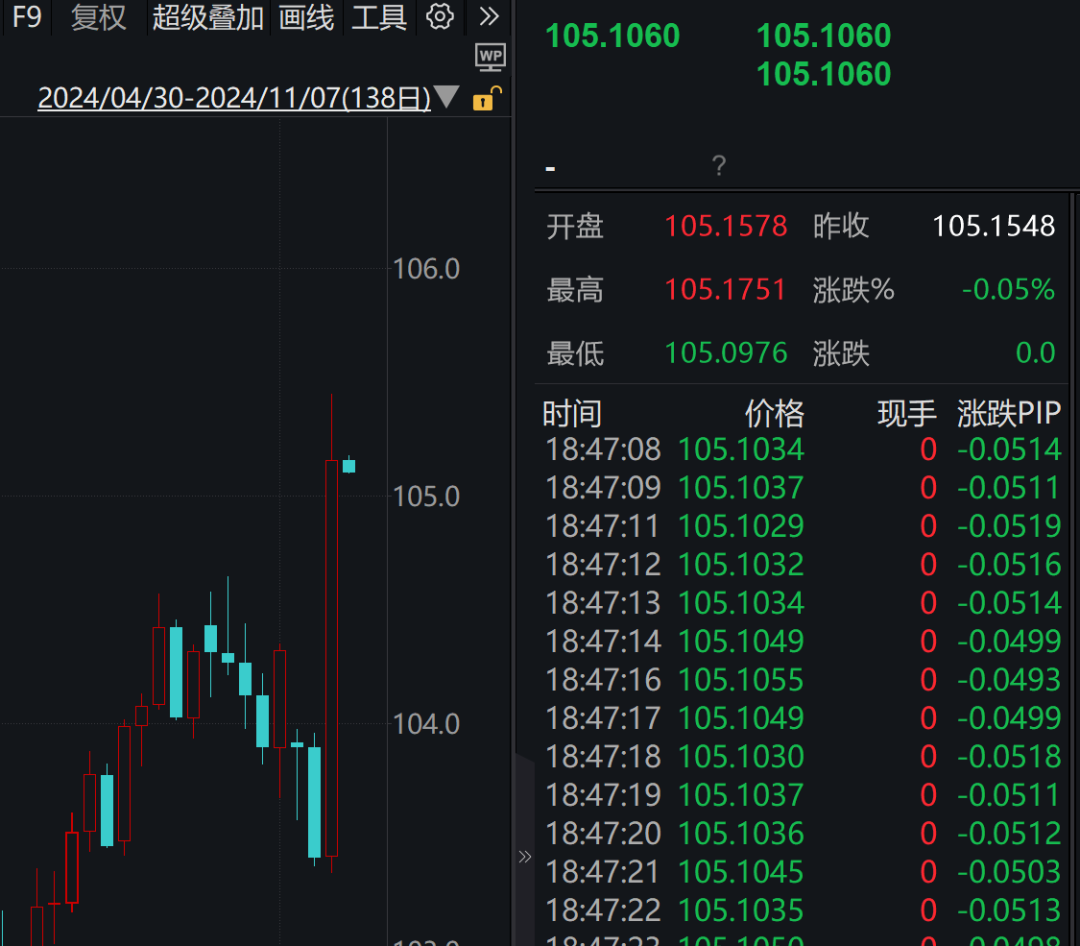Toggle 超级叠加 overlay mode
Screen dimensions: 1080x946
[207, 17]
